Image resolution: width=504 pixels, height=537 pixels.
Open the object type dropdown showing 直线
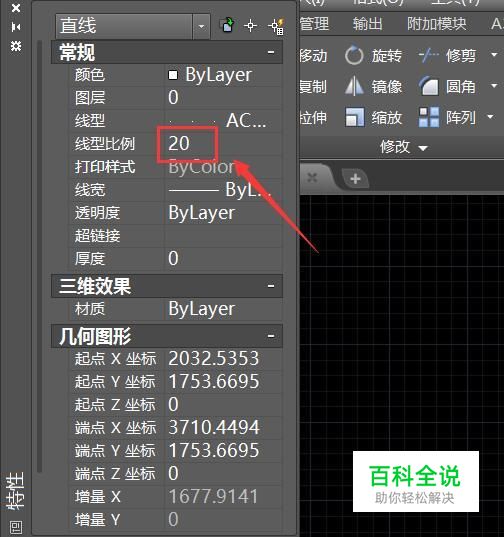click(x=201, y=26)
